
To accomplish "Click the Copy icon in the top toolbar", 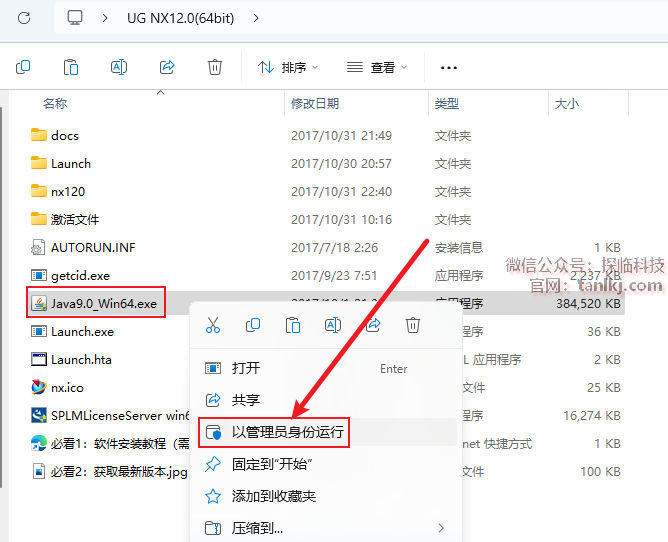I will click(x=23, y=67).
